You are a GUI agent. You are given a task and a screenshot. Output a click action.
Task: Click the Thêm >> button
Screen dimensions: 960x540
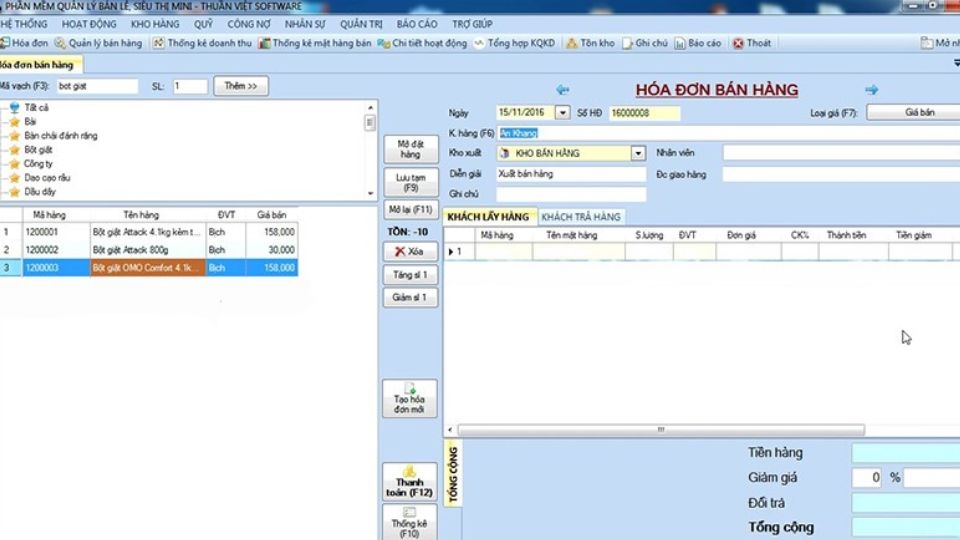tap(240, 87)
